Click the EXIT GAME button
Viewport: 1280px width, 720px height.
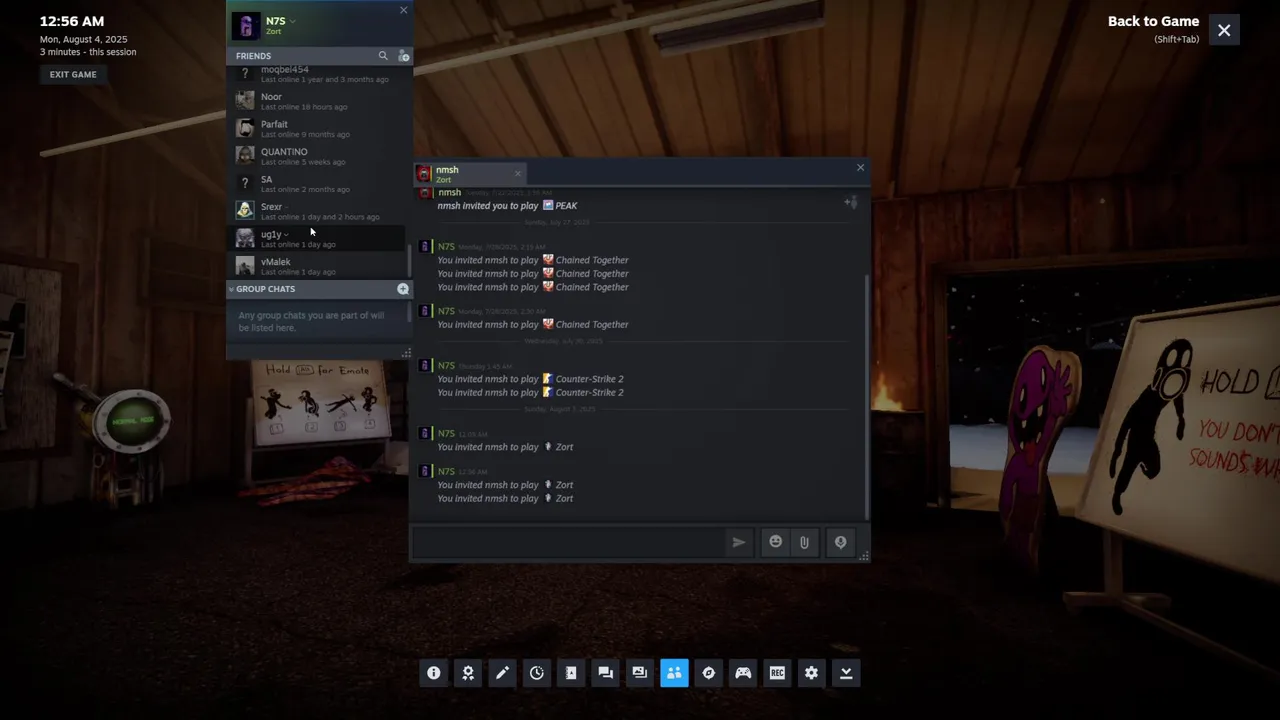(x=73, y=74)
